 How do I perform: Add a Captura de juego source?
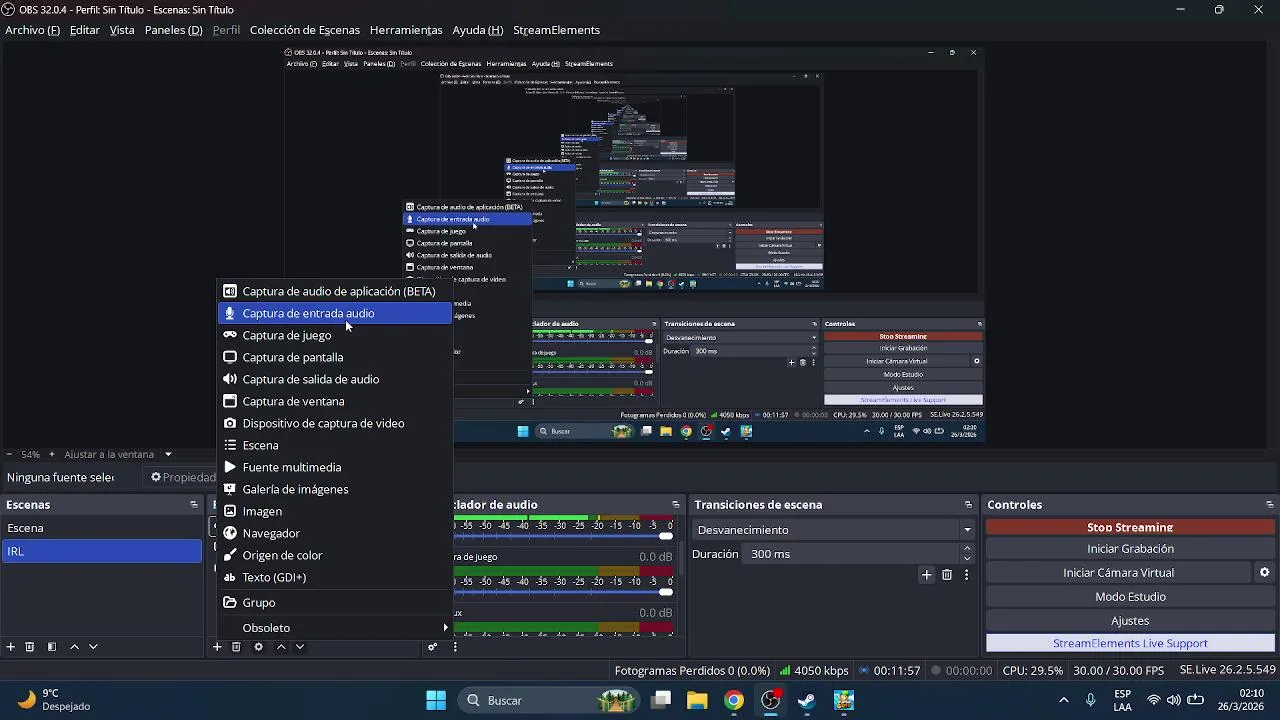click(334, 335)
